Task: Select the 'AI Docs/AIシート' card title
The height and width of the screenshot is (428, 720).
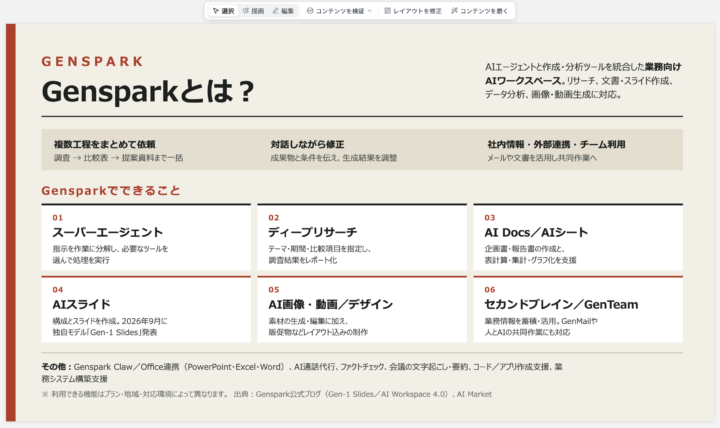Action: point(536,232)
